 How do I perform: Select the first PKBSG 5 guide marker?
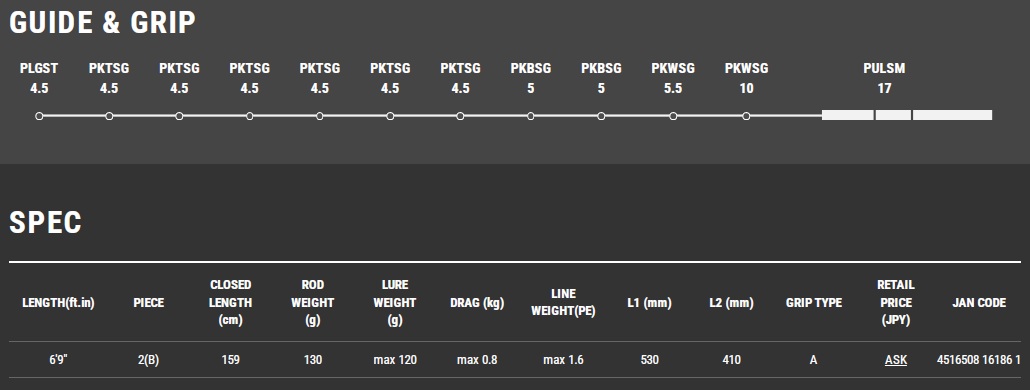(531, 116)
